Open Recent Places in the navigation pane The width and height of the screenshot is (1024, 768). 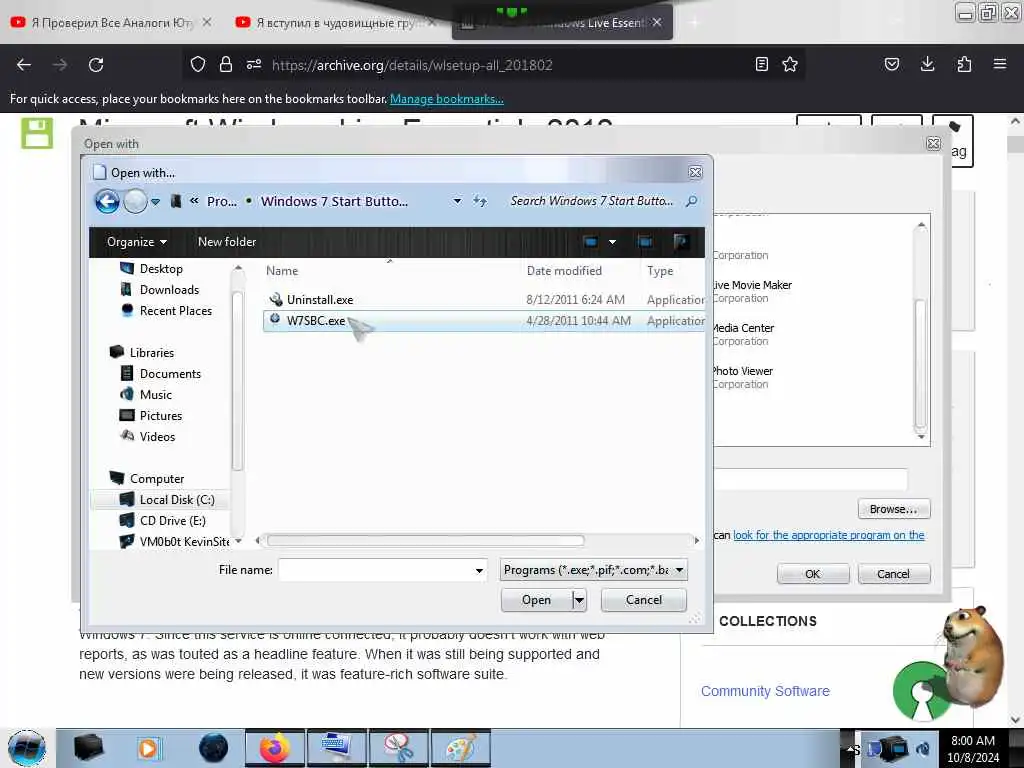pyautogui.click(x=176, y=310)
